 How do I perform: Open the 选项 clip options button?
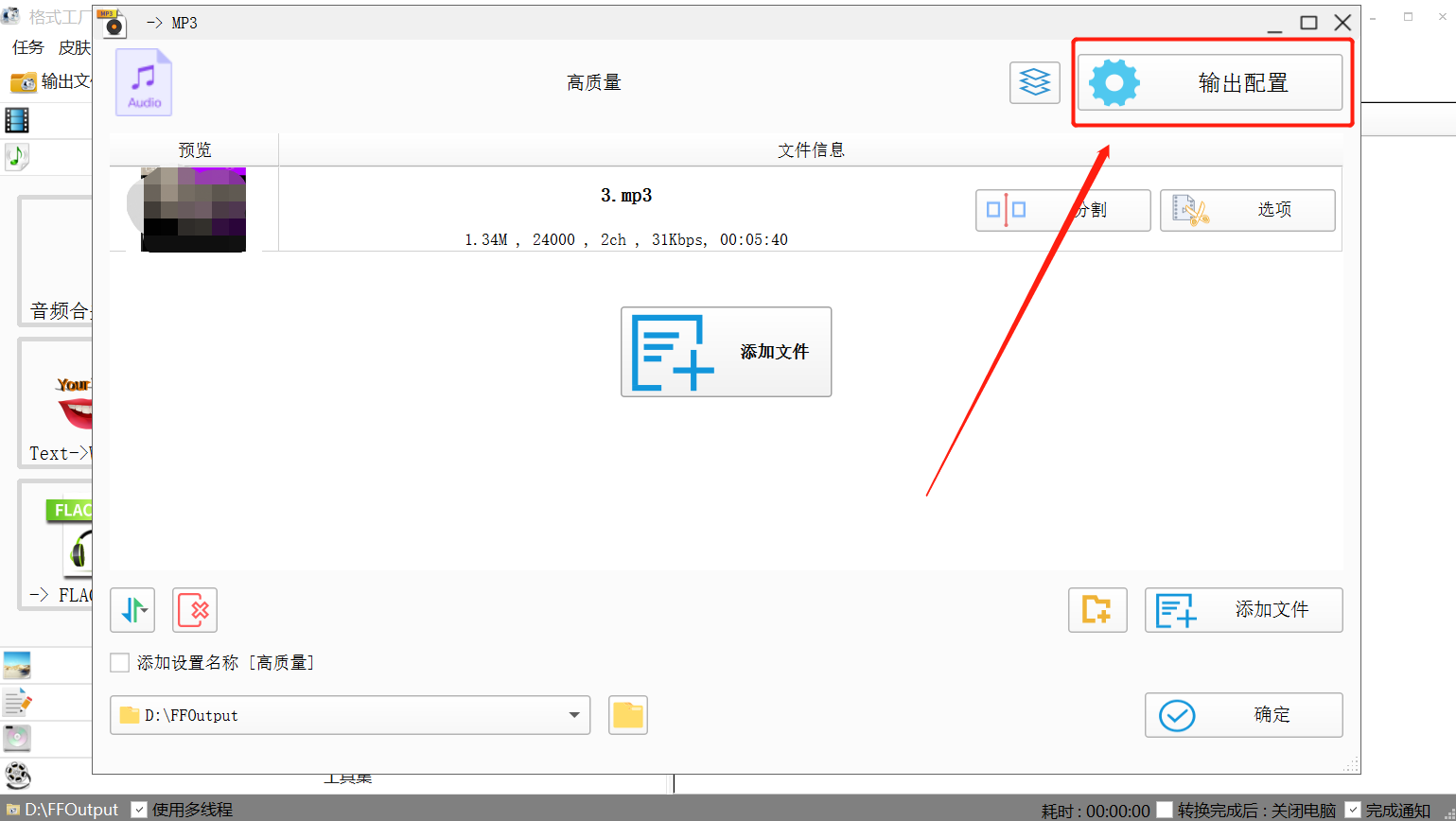coord(1248,210)
